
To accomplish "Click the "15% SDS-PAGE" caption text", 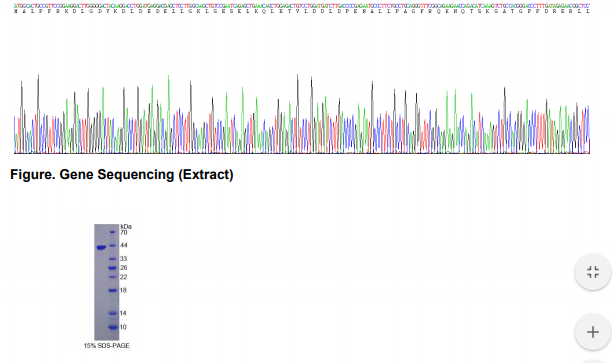I will point(106,345).
